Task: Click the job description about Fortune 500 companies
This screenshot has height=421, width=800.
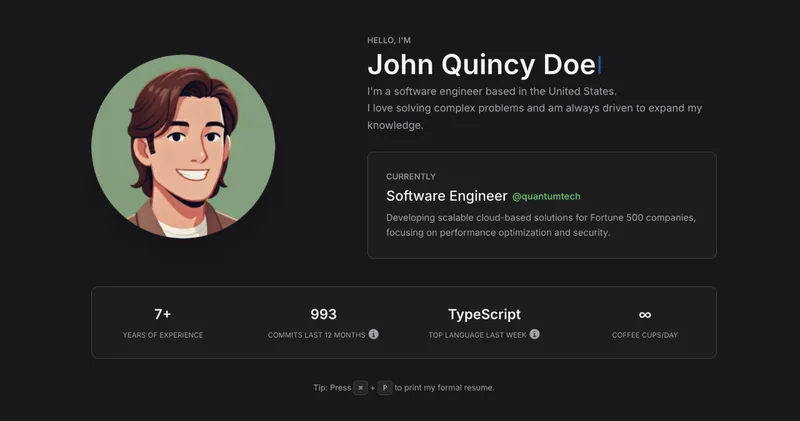Action: tap(540, 225)
